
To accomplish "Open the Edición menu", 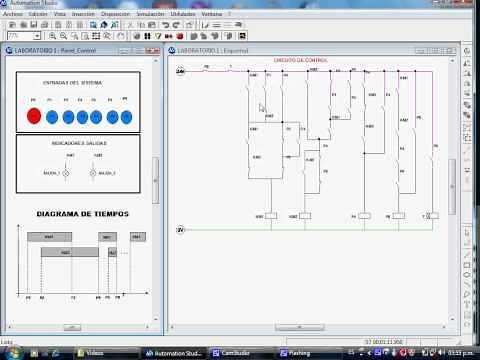I will [38, 14].
